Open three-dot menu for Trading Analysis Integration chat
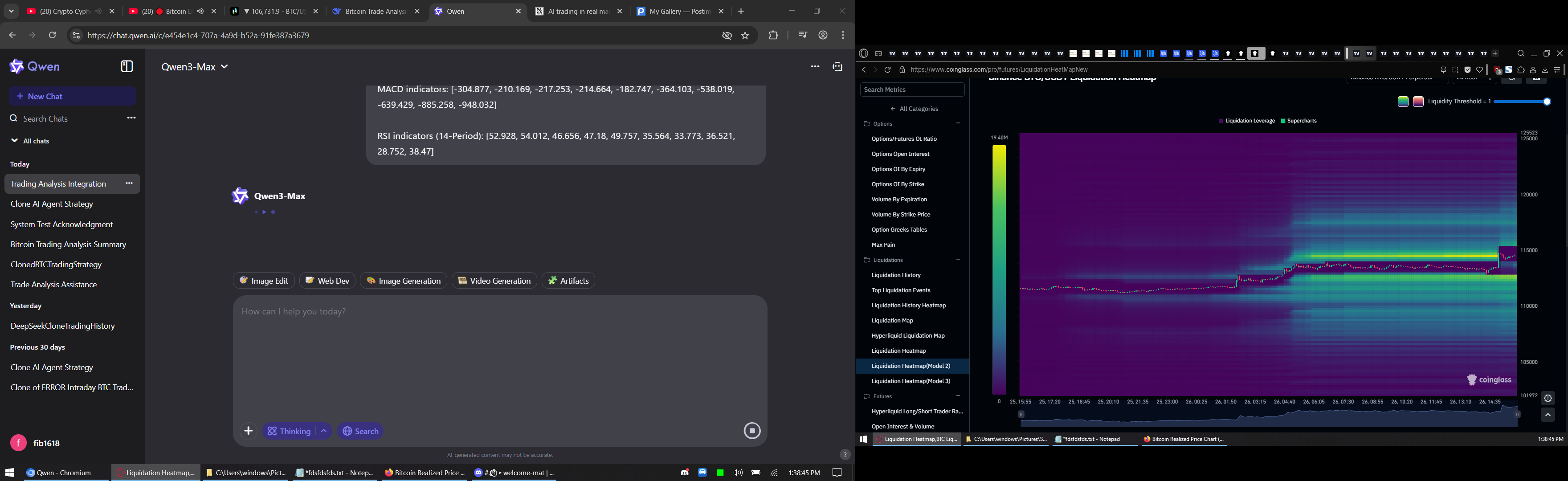The width and height of the screenshot is (1568, 481). [x=129, y=183]
